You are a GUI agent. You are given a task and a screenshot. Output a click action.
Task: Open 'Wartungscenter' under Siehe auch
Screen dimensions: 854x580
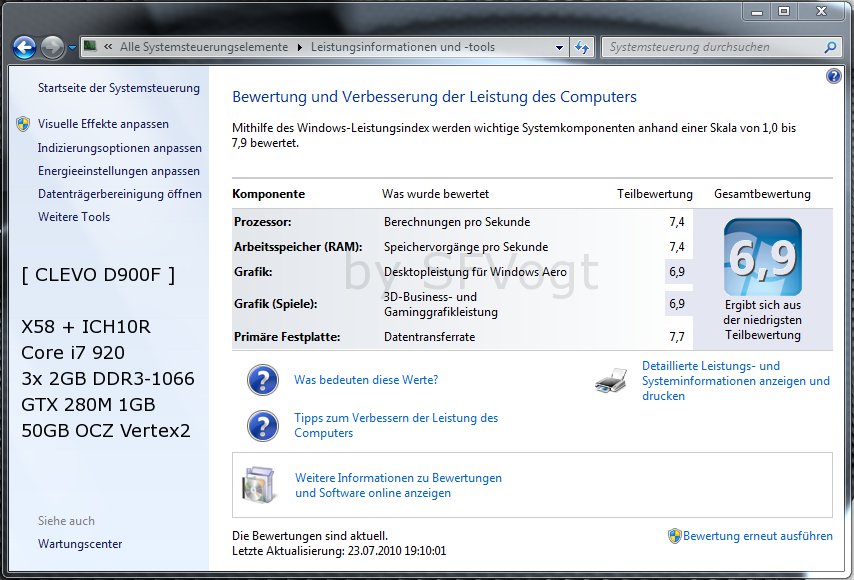tap(80, 544)
